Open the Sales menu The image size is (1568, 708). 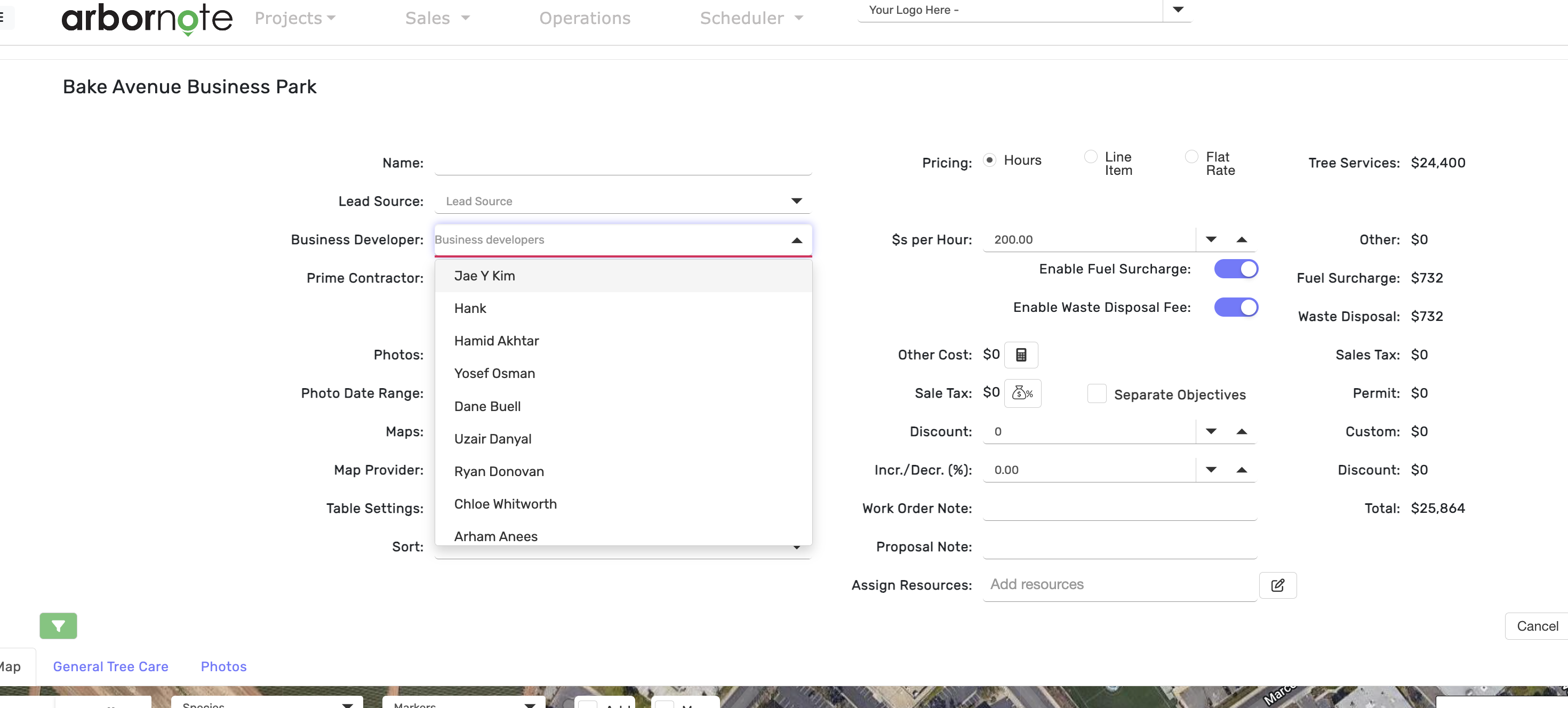click(x=438, y=18)
